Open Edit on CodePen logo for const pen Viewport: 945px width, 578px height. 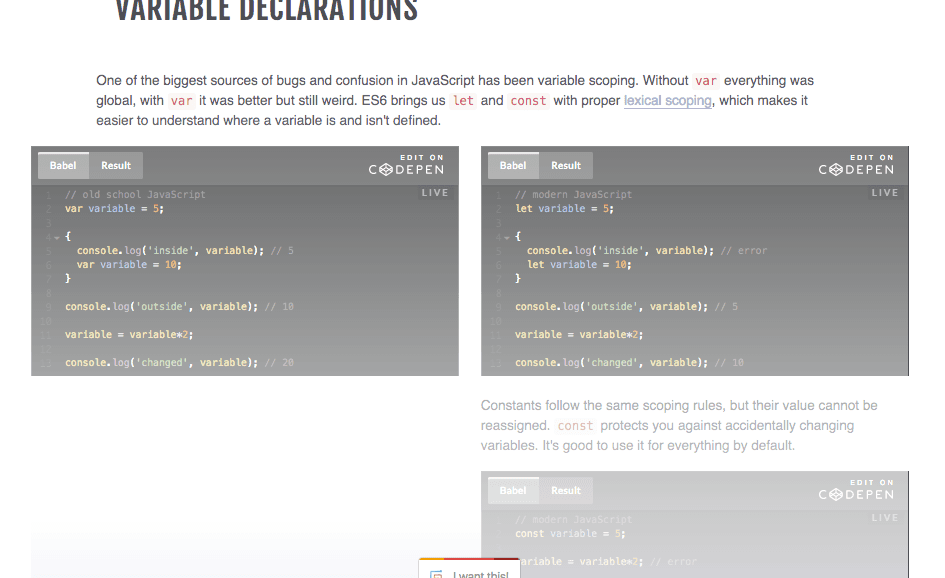point(856,490)
